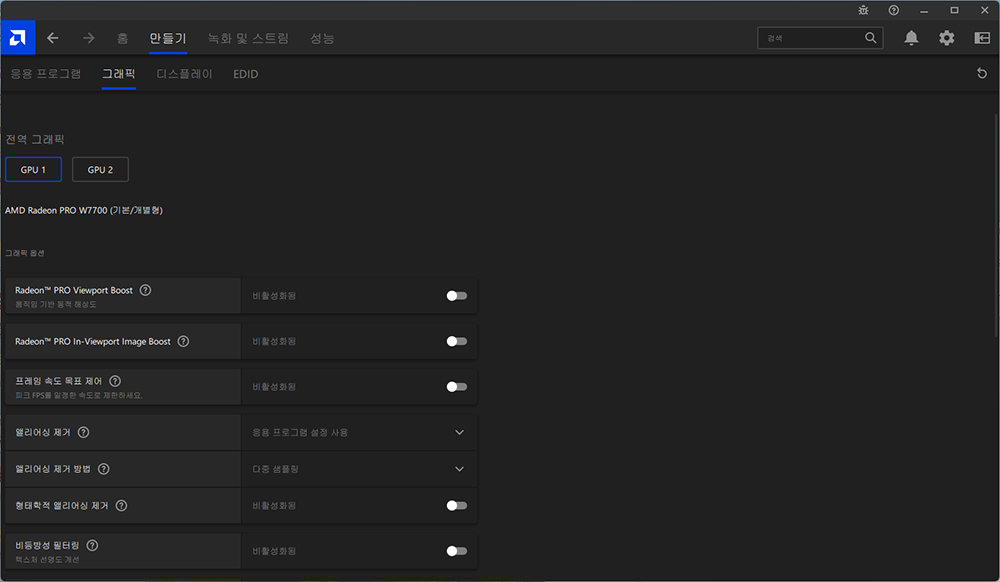Turn on 프레임 속도 목표 제어 switch
Image resolution: width=1000 pixels, height=582 pixels.
pyautogui.click(x=456, y=387)
